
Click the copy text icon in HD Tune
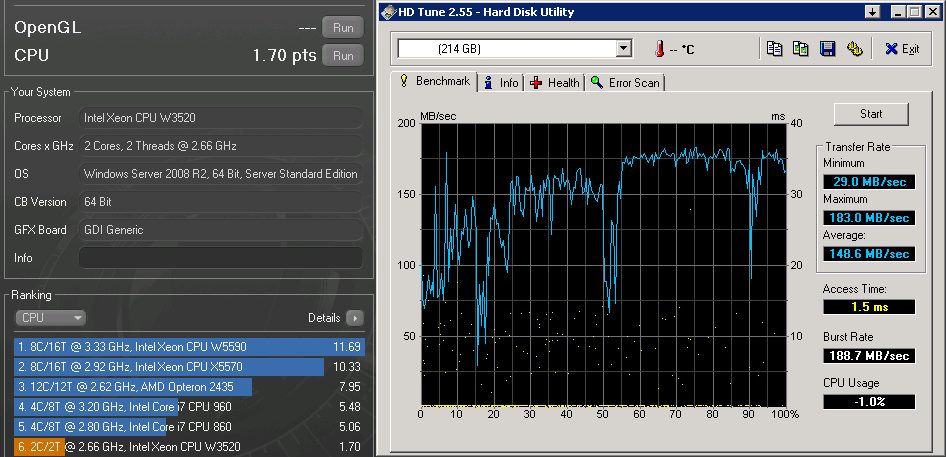click(774, 49)
